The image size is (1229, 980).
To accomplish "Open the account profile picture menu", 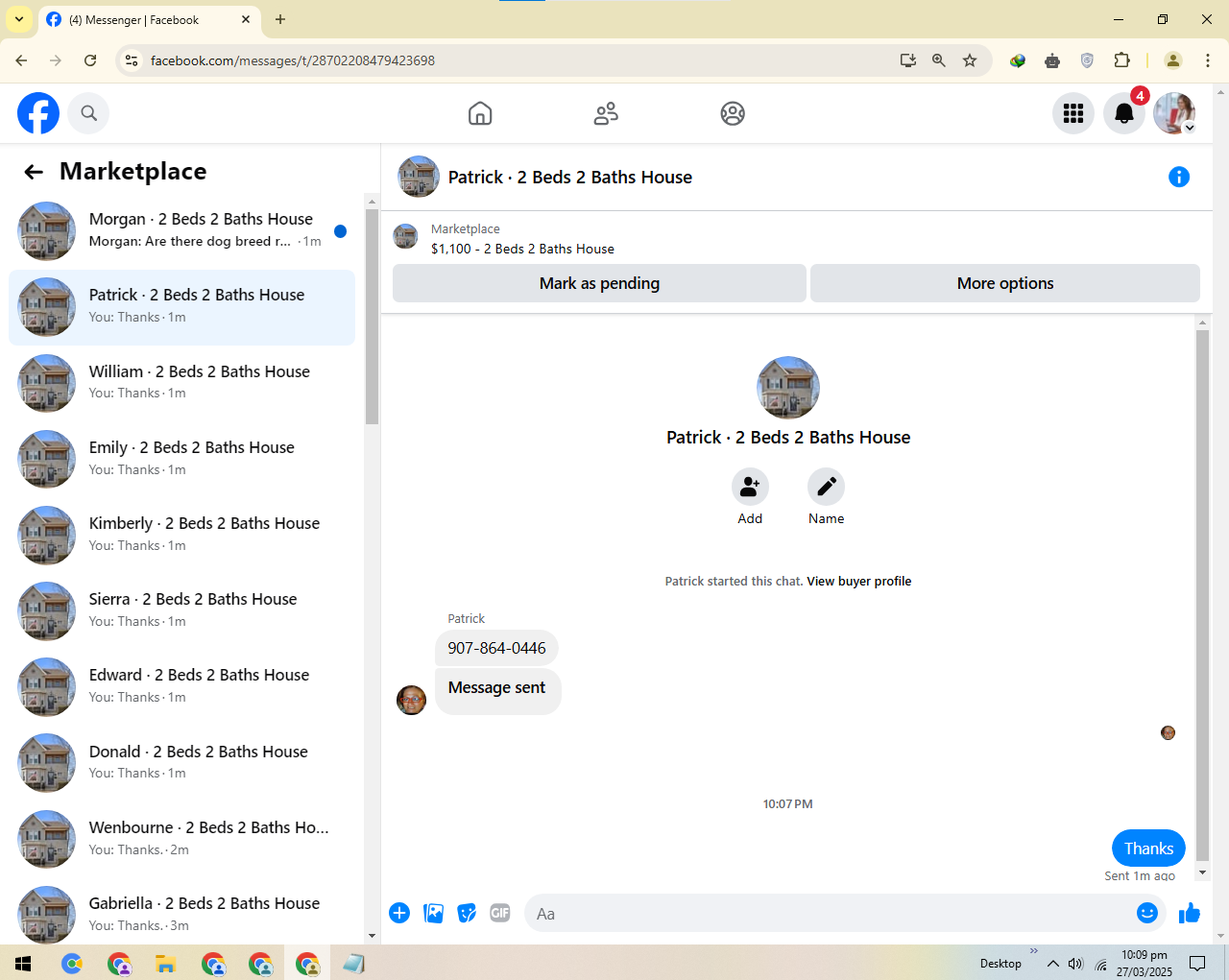I will tap(1174, 113).
